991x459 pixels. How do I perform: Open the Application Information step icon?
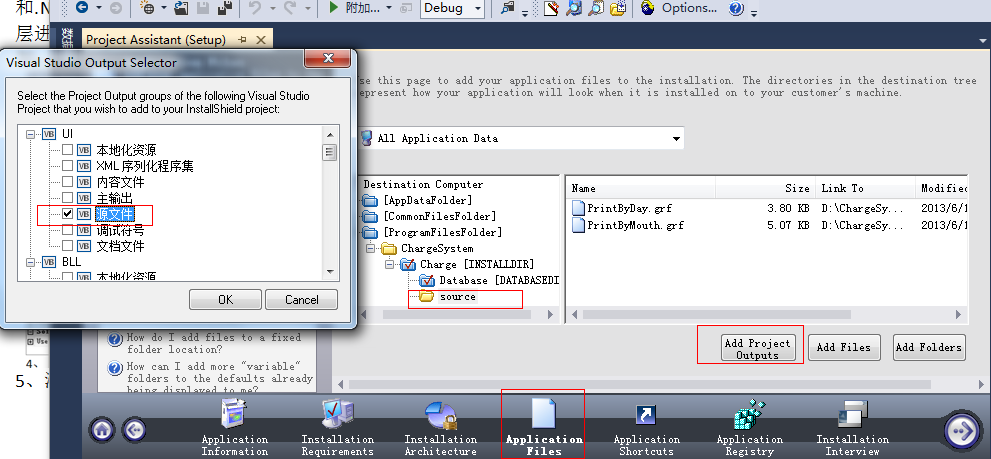point(234,415)
